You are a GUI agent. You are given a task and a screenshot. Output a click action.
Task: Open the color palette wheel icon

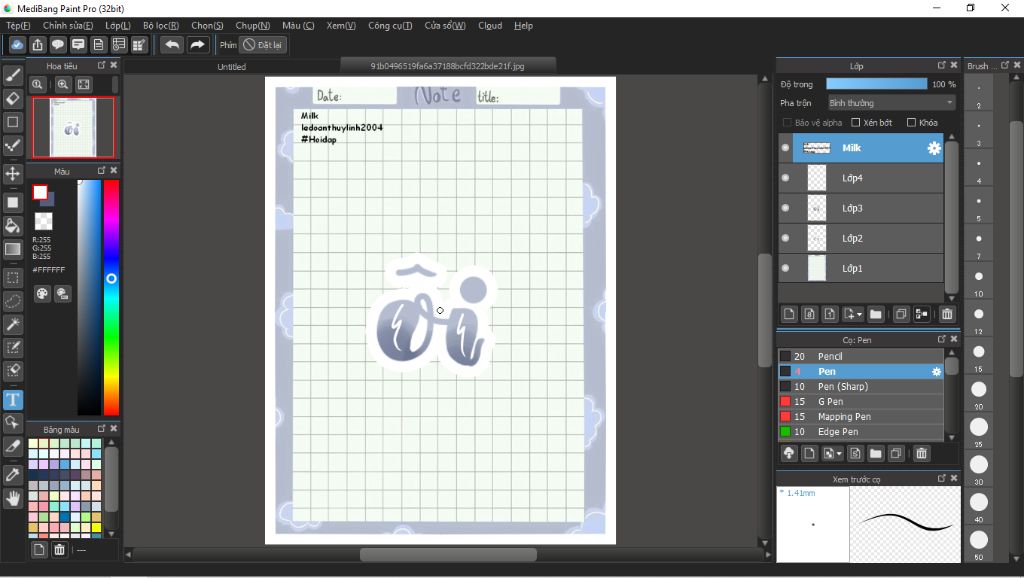tap(42, 294)
